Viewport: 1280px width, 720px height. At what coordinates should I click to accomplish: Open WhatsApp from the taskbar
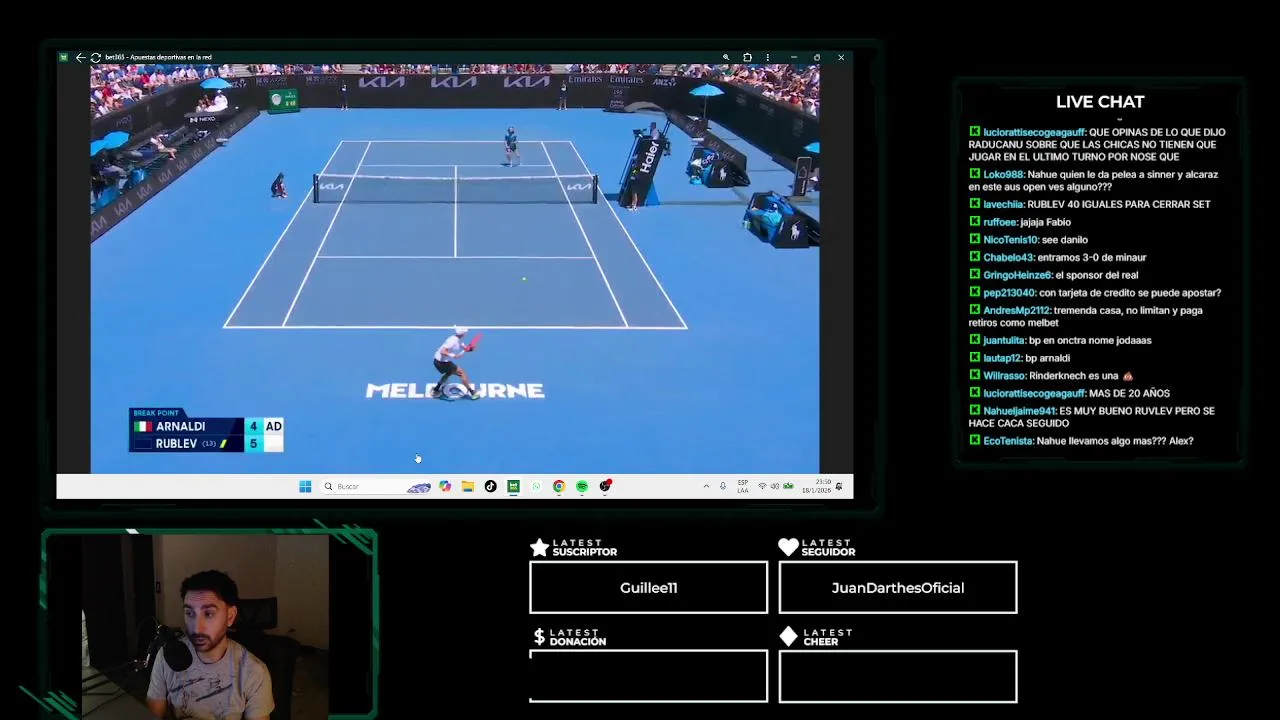click(536, 486)
